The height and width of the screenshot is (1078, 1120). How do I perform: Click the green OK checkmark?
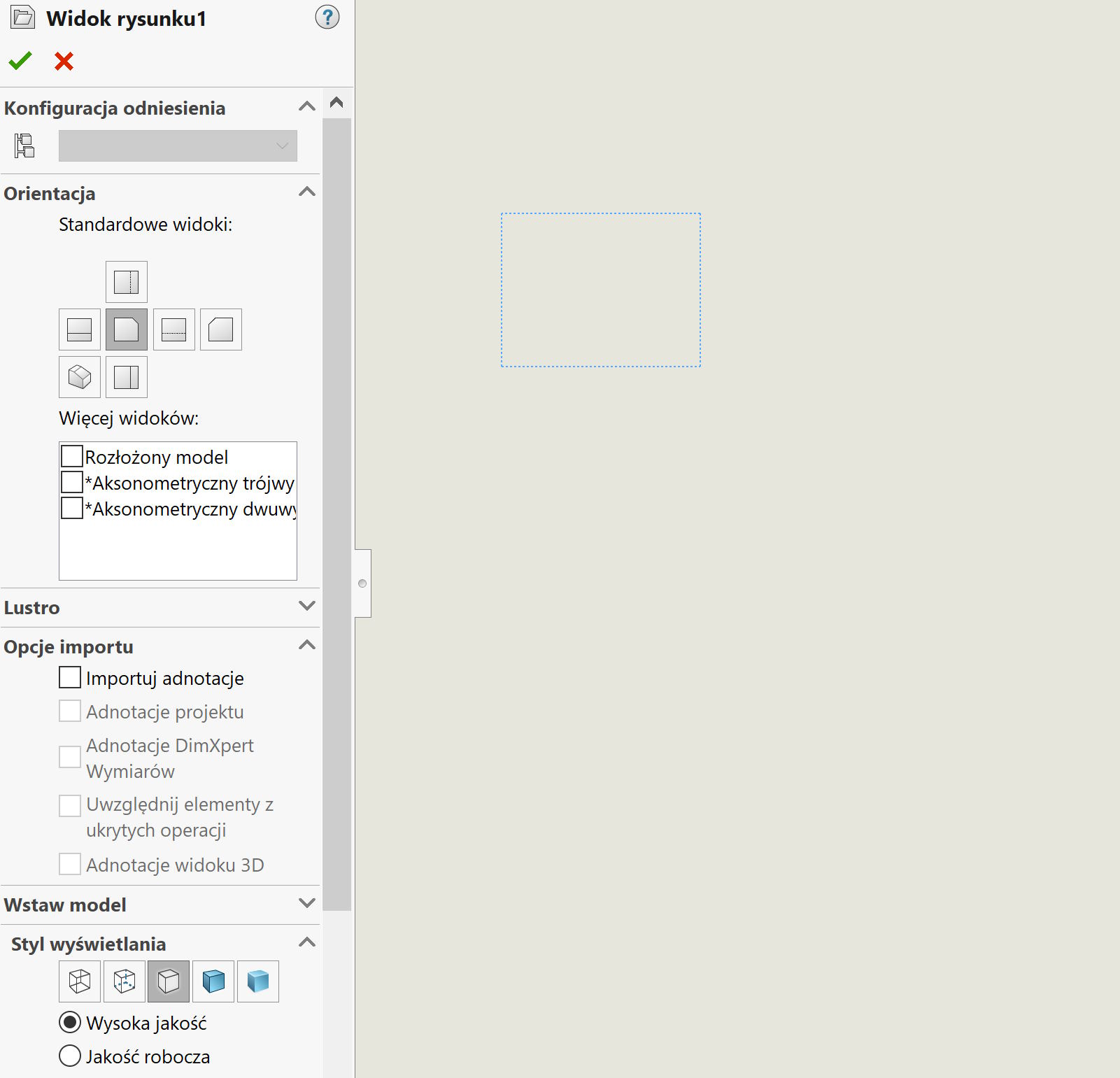[x=20, y=62]
